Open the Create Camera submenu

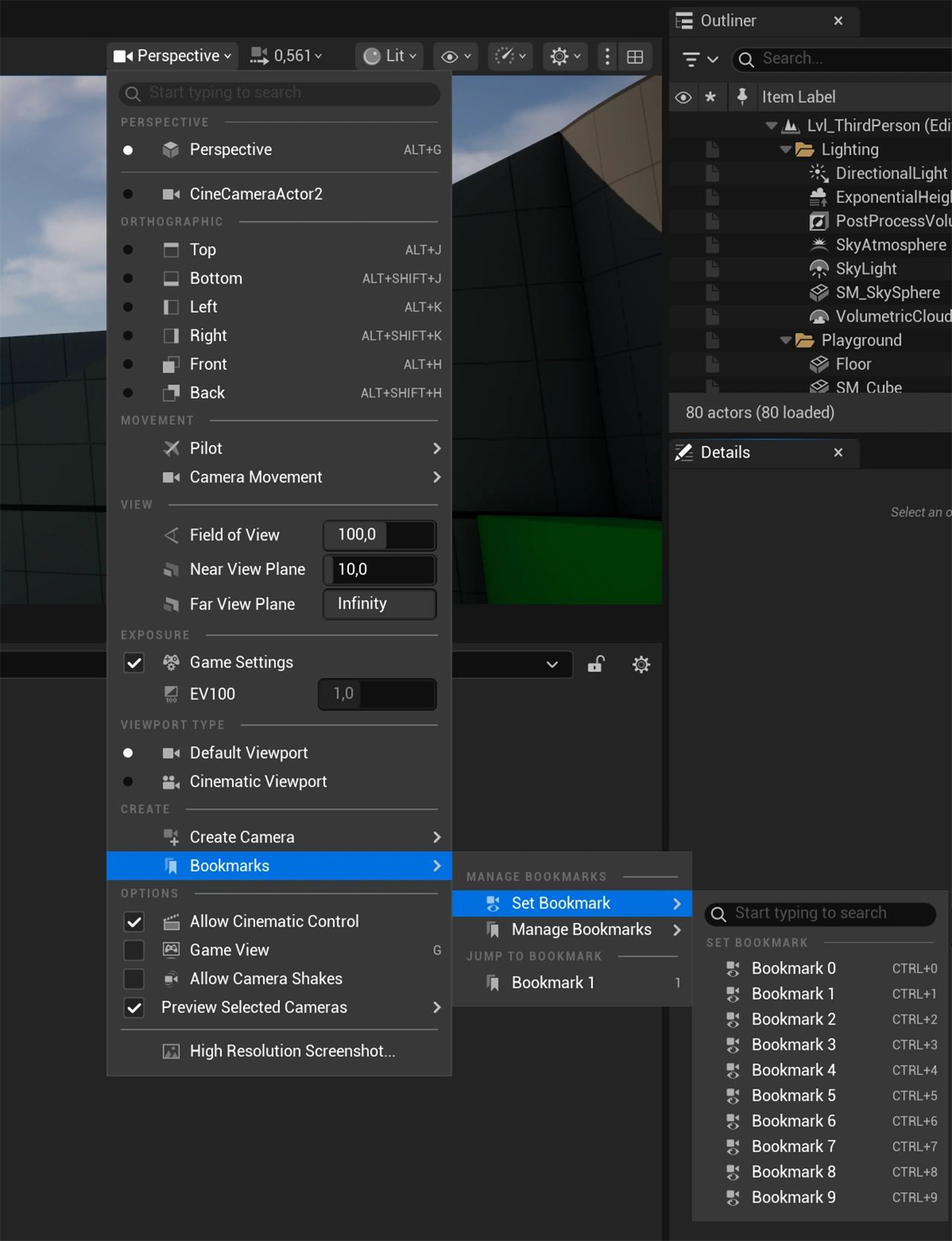point(280,838)
